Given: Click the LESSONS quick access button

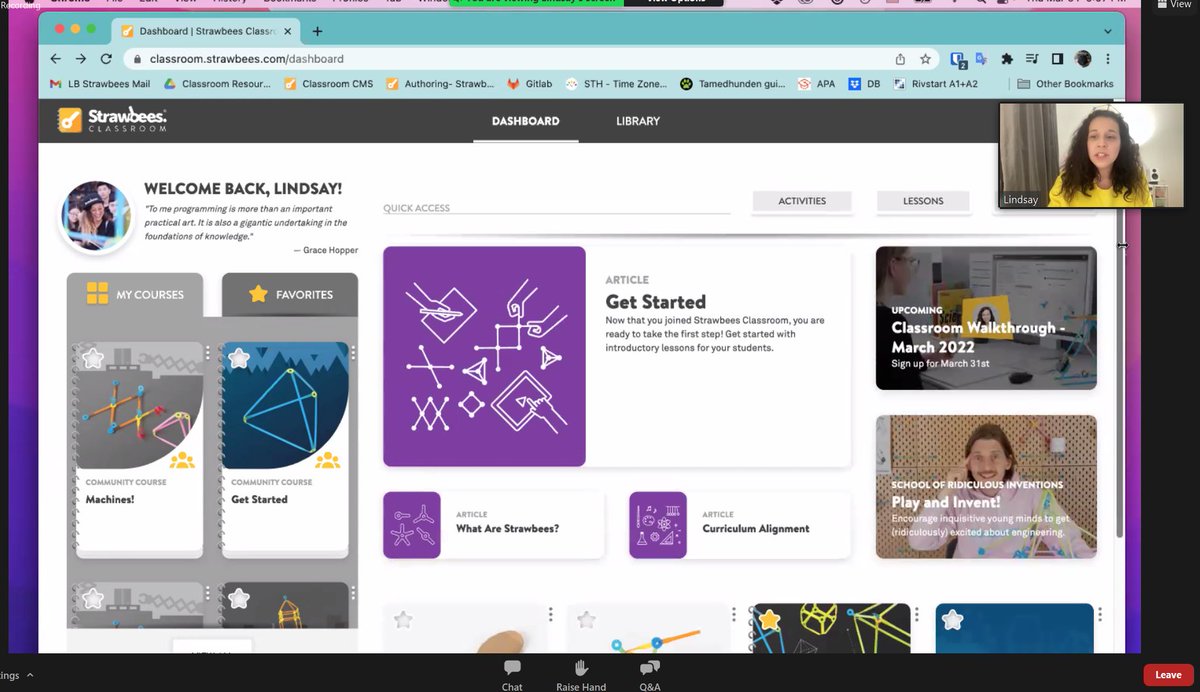Looking at the screenshot, I should point(923,201).
